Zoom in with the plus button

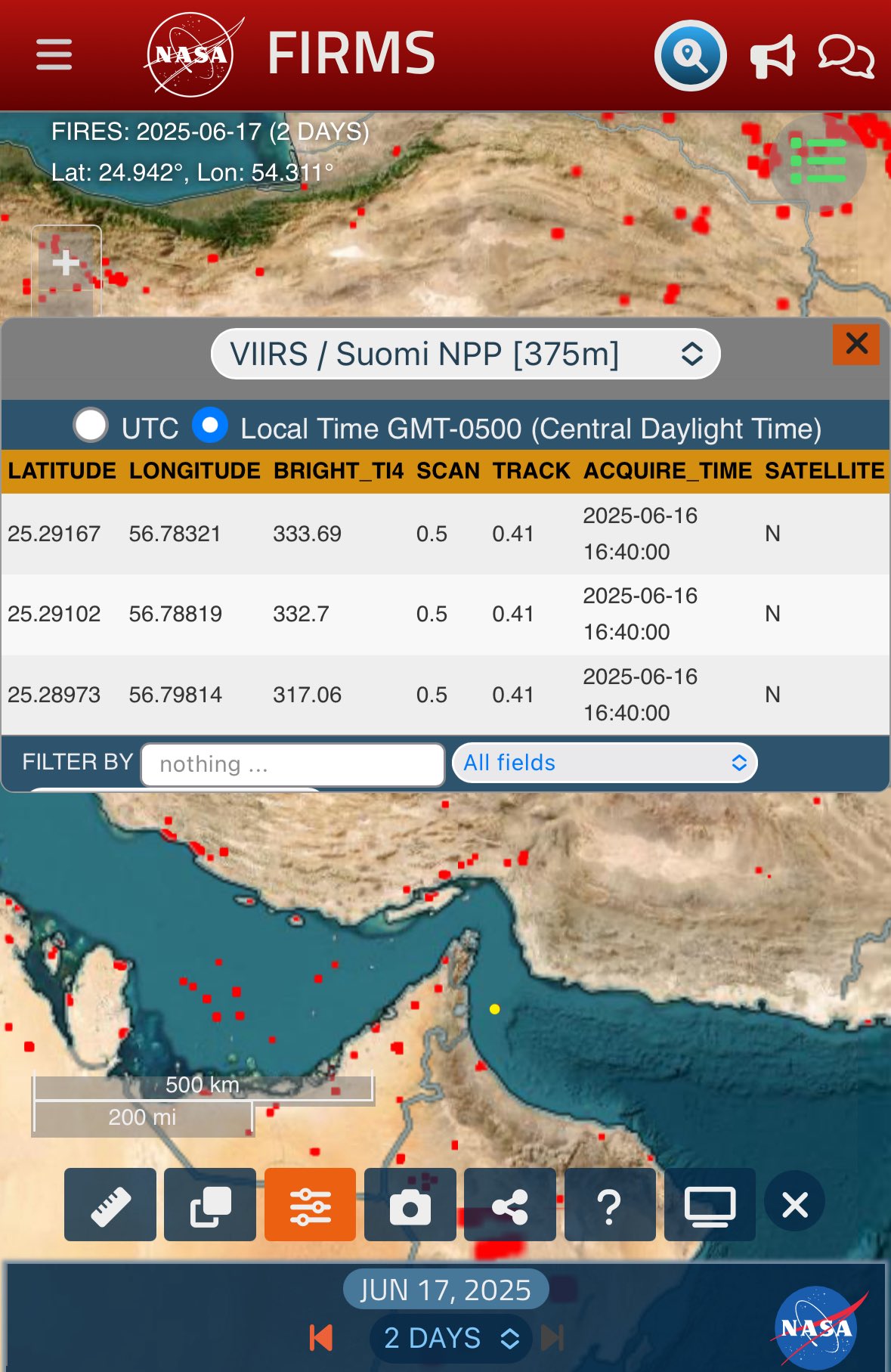pos(66,263)
